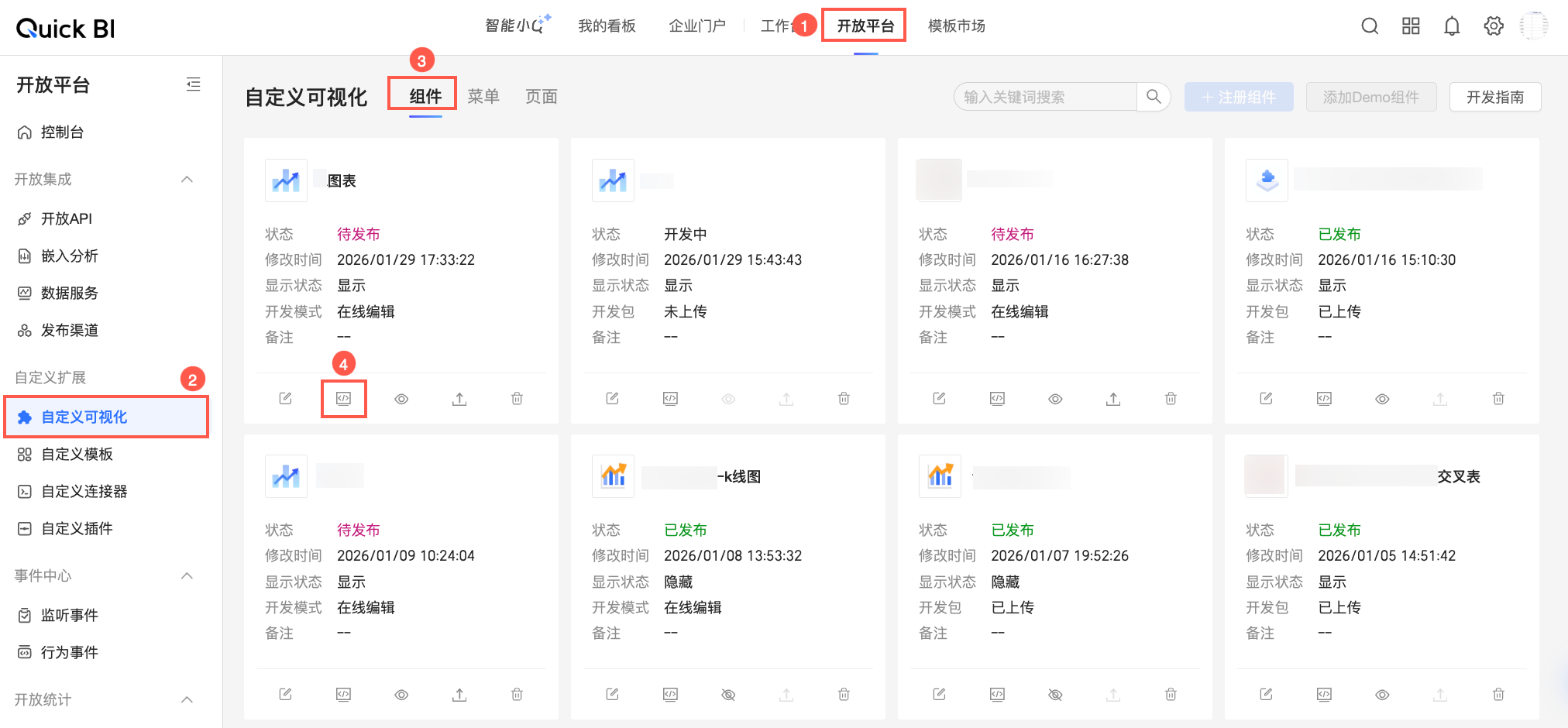Image resolution: width=1568 pixels, height=728 pixels.
Task: Switch to the 页面 tab
Action: pyautogui.click(x=542, y=96)
